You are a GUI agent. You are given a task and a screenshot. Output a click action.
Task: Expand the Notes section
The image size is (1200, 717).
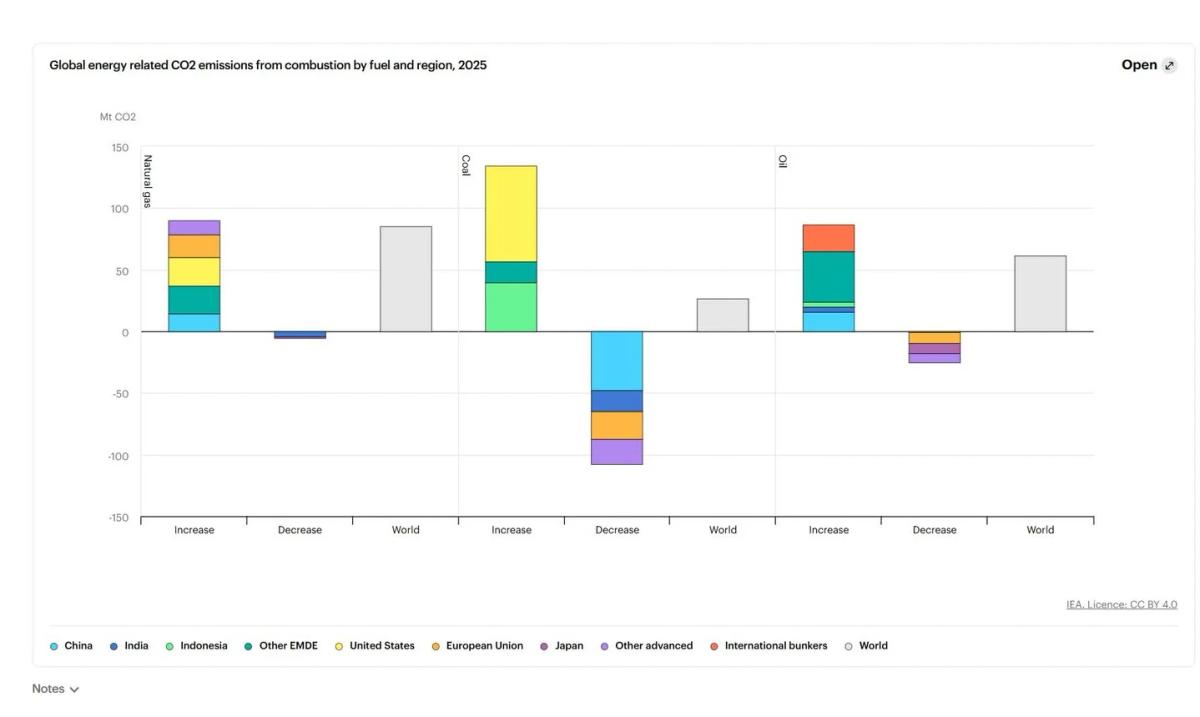click(48, 688)
